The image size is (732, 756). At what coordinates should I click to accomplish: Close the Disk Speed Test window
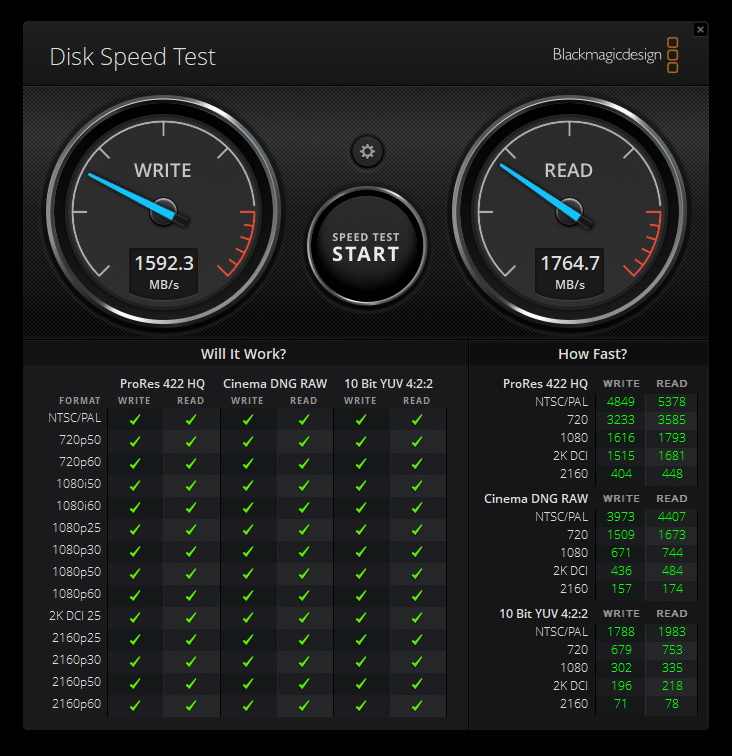tap(700, 30)
